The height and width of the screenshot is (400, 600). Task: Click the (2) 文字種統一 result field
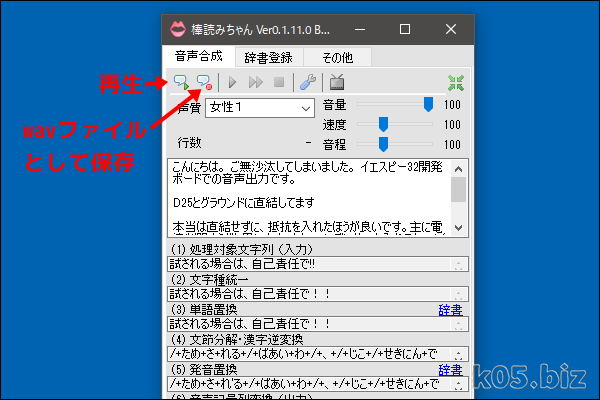(318, 294)
